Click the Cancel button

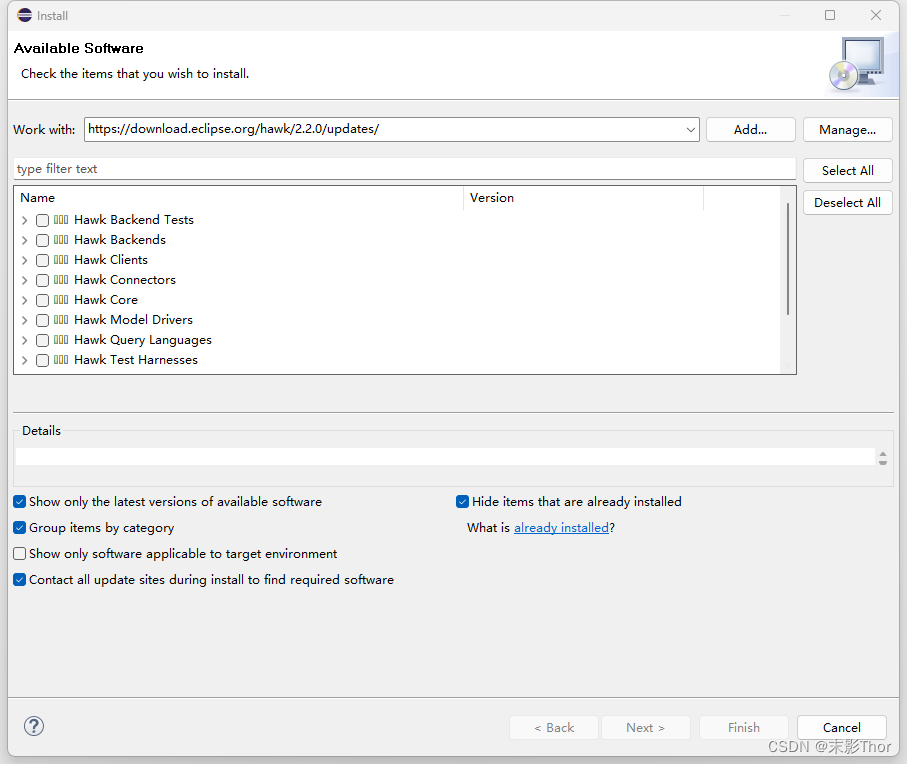(x=842, y=728)
